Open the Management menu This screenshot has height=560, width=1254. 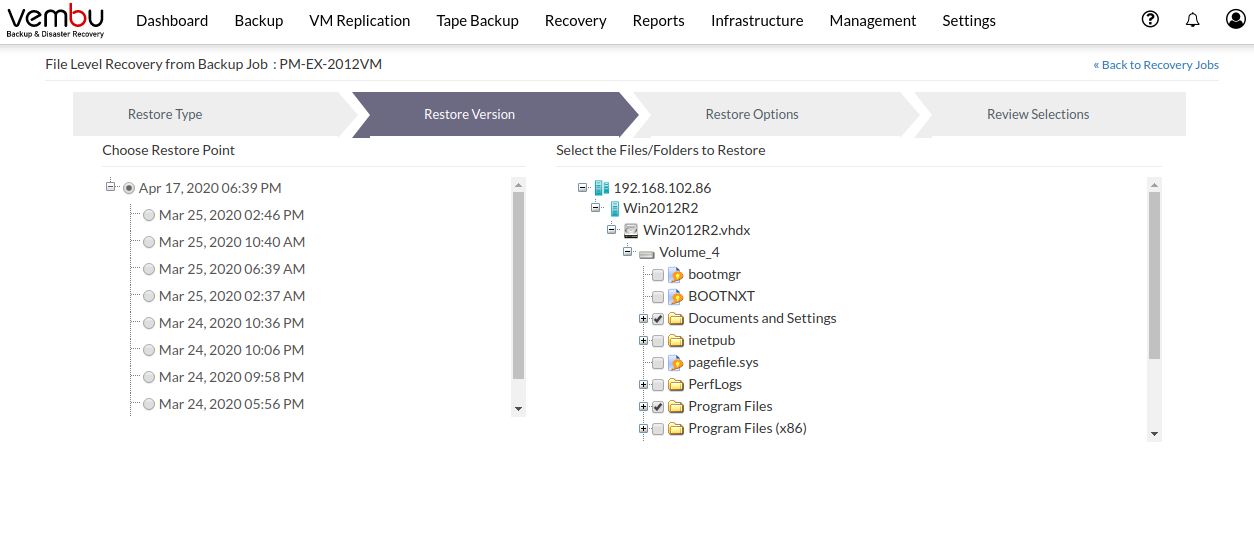click(x=873, y=20)
